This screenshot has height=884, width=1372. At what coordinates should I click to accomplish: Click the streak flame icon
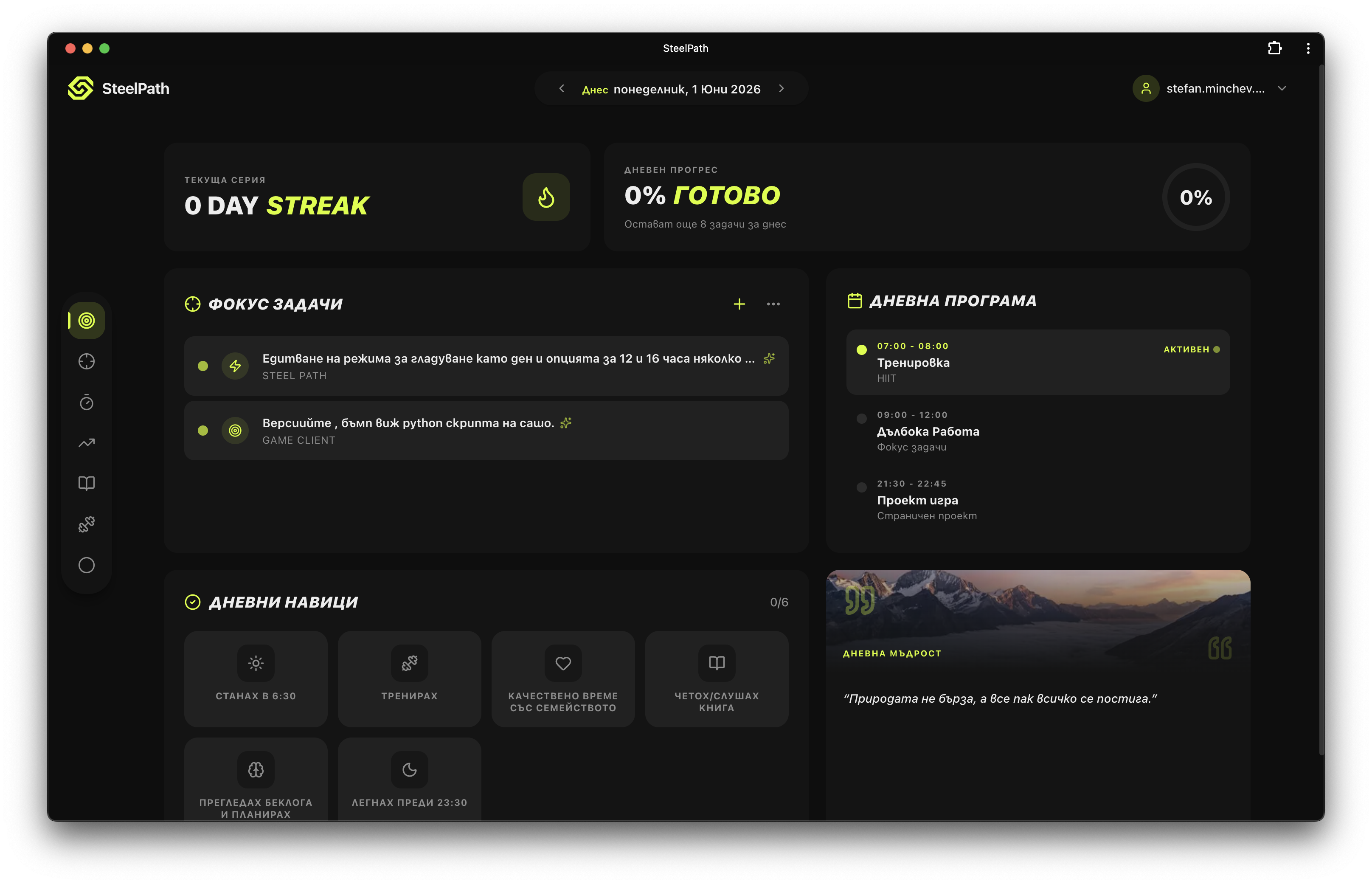[x=546, y=197]
